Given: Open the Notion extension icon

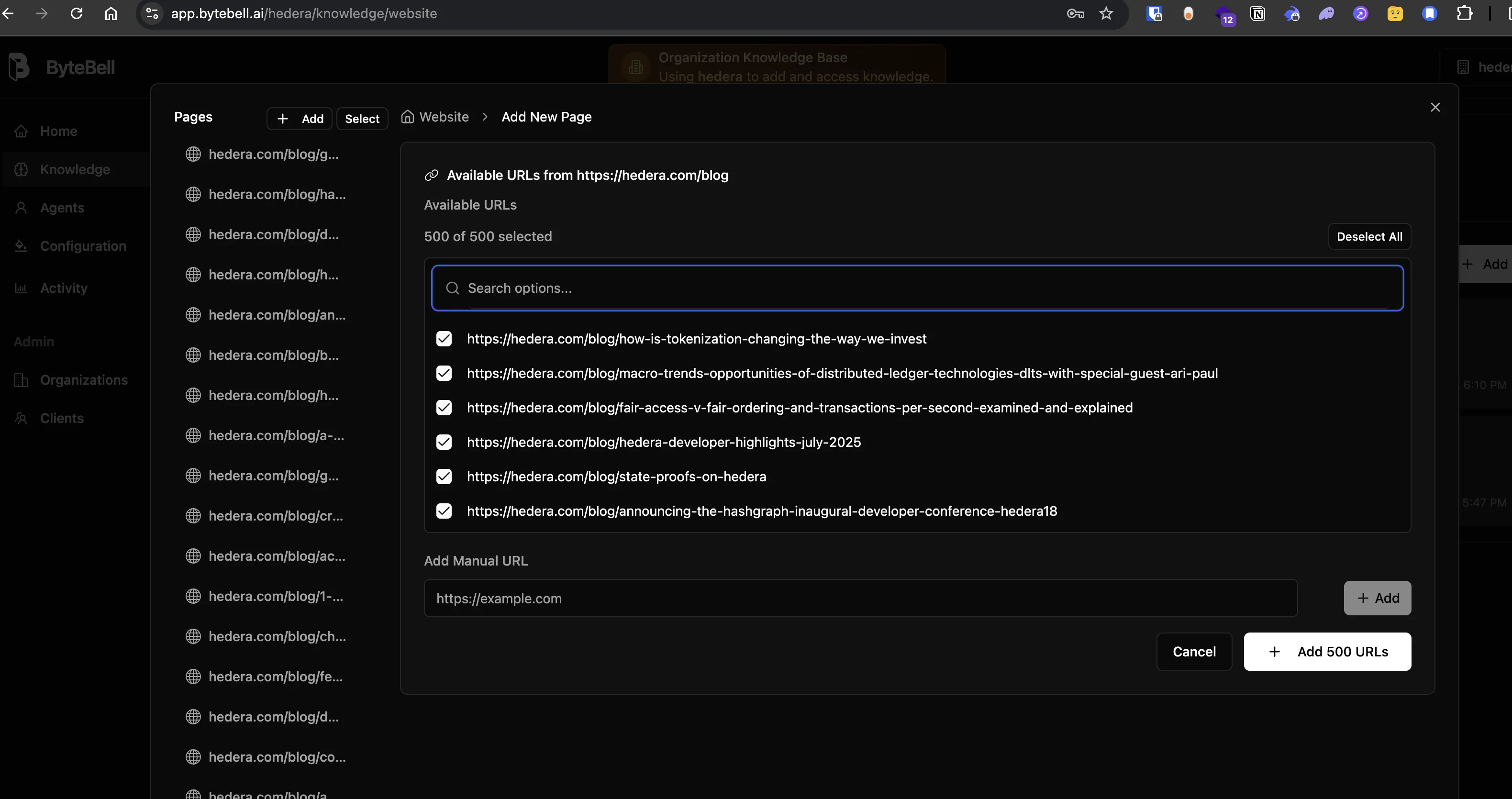Looking at the screenshot, I should [x=1258, y=13].
